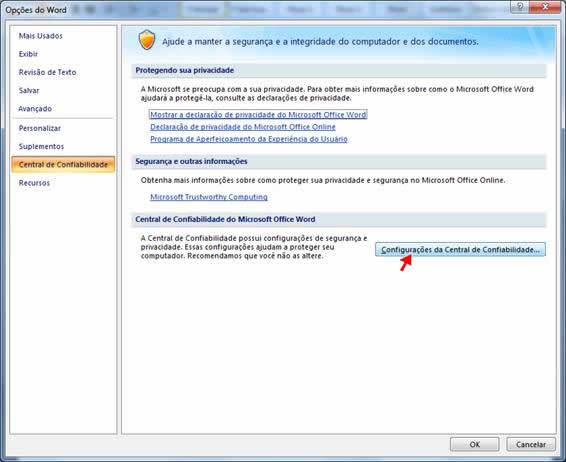Screen dimensions: 566x462
Task: Select Central de Confiabilidade in the sidebar
Action: (x=63, y=165)
